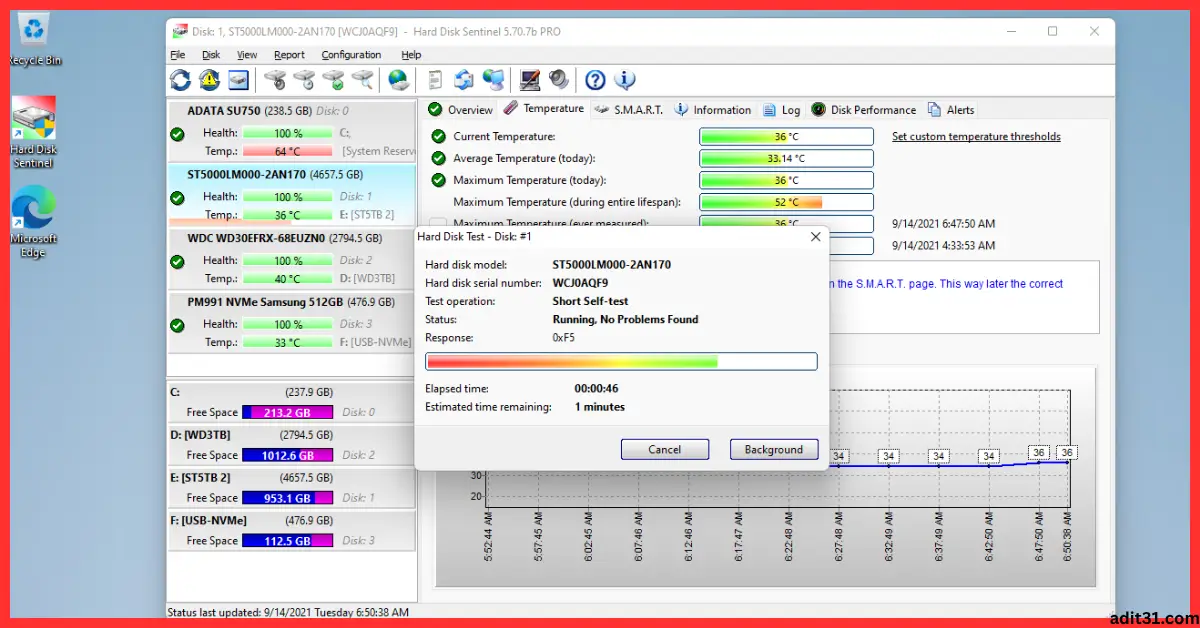Select the F: [USB-NVMe] partition row

pos(291,531)
